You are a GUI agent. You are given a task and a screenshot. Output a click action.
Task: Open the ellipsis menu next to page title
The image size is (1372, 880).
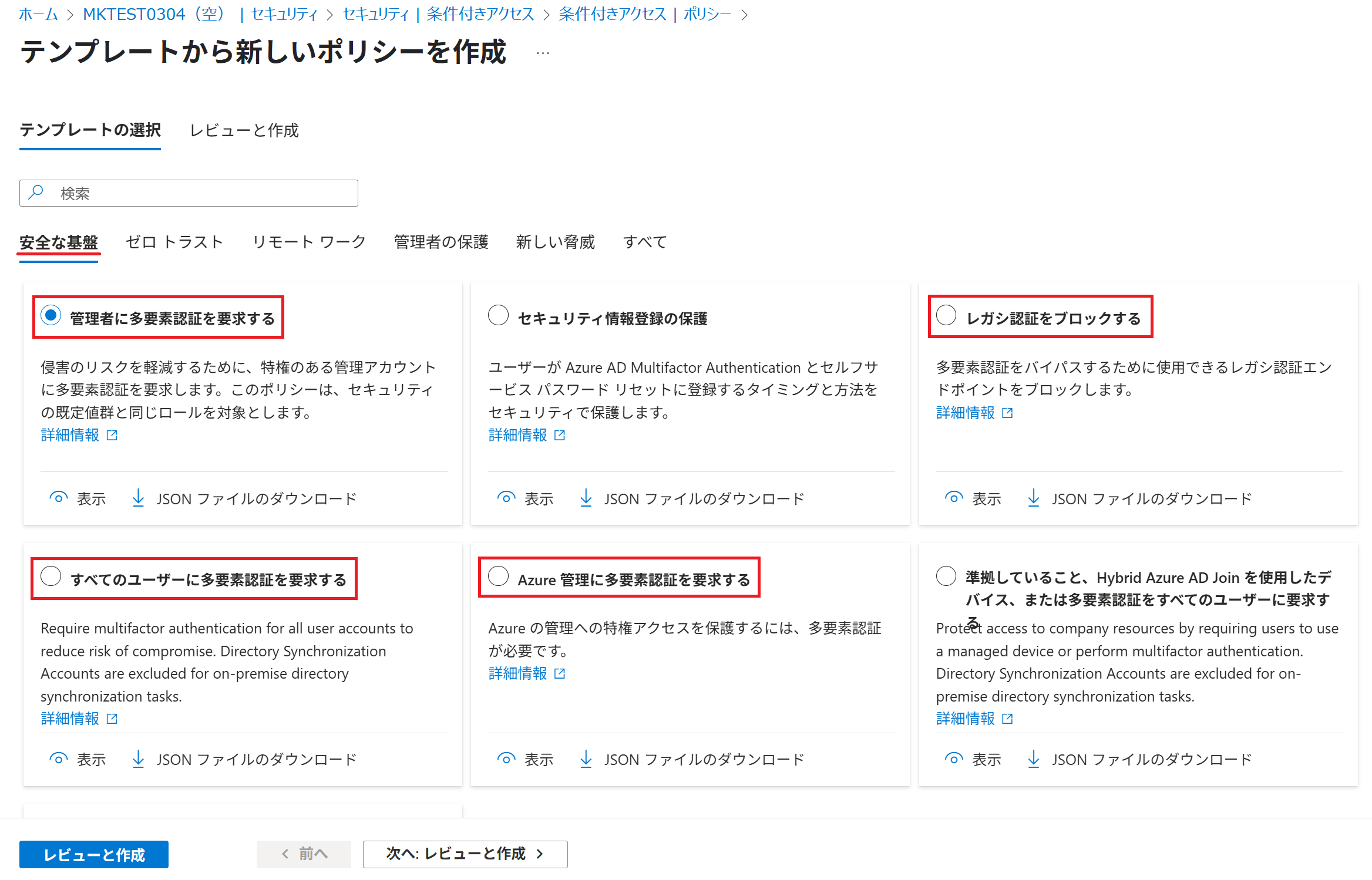[x=543, y=53]
